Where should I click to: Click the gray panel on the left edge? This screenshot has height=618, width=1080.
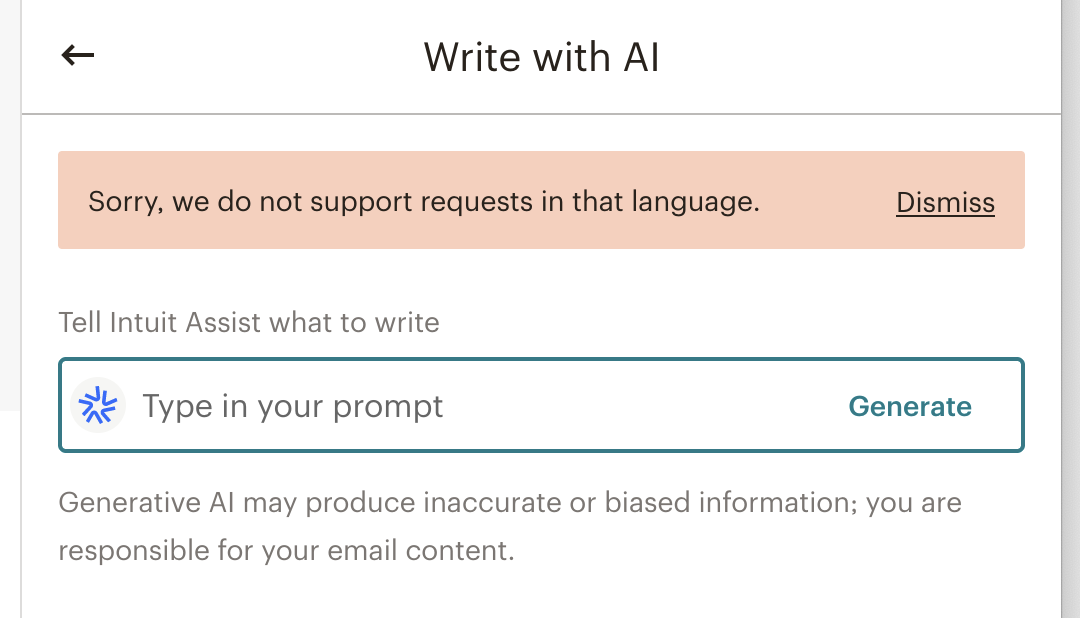click(10, 205)
